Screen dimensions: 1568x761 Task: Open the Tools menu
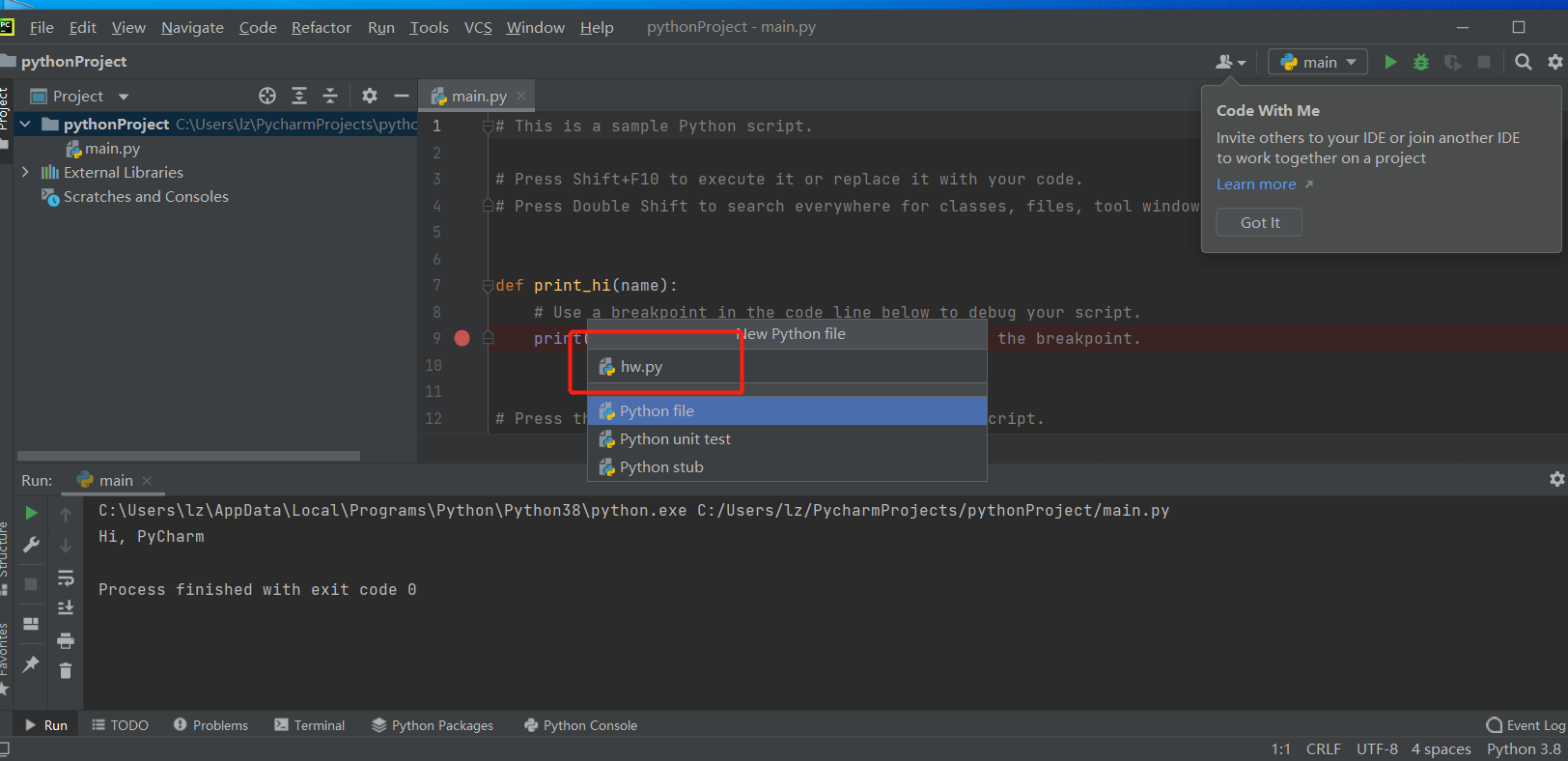pyautogui.click(x=429, y=27)
